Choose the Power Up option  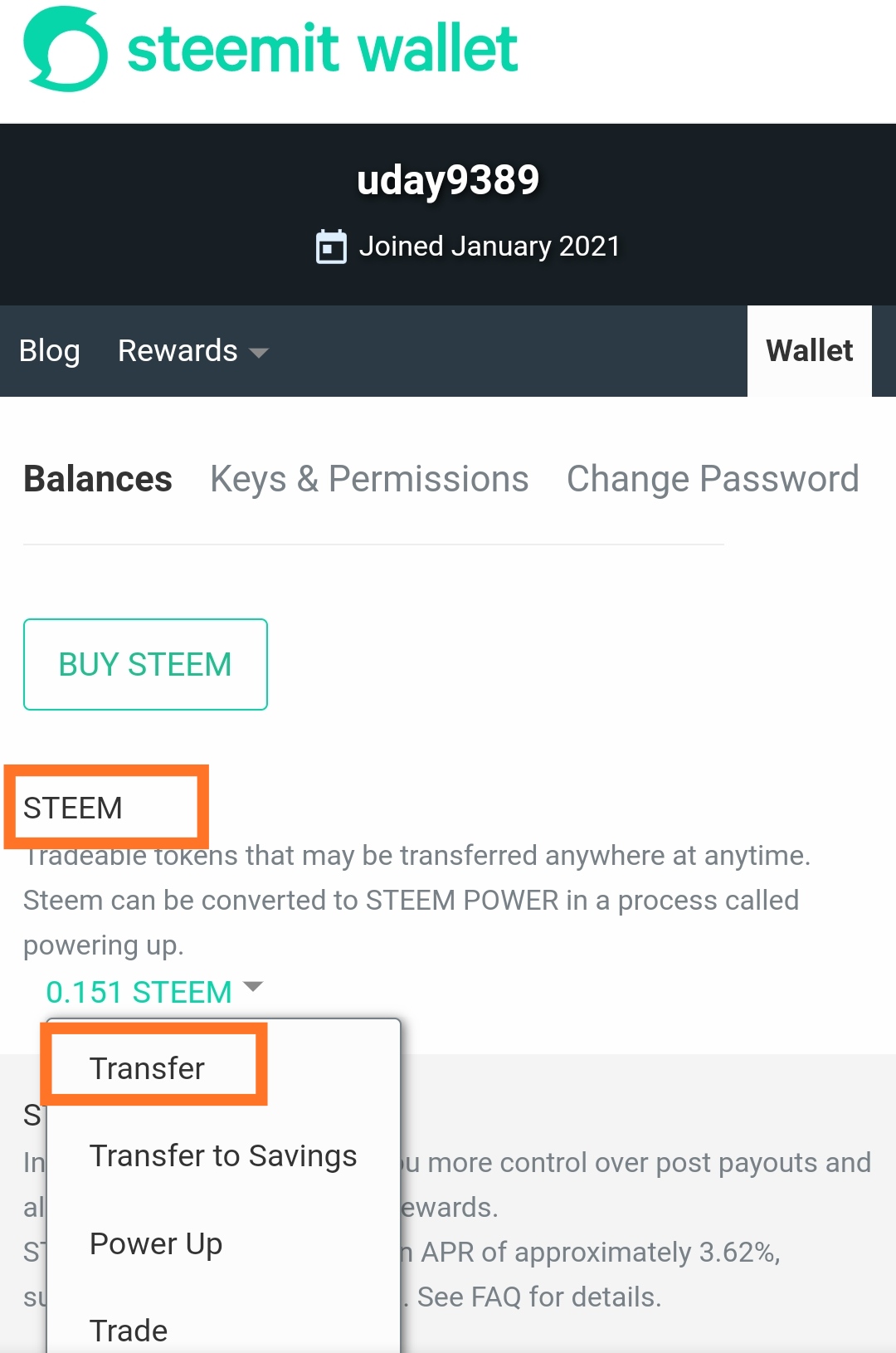(156, 1243)
